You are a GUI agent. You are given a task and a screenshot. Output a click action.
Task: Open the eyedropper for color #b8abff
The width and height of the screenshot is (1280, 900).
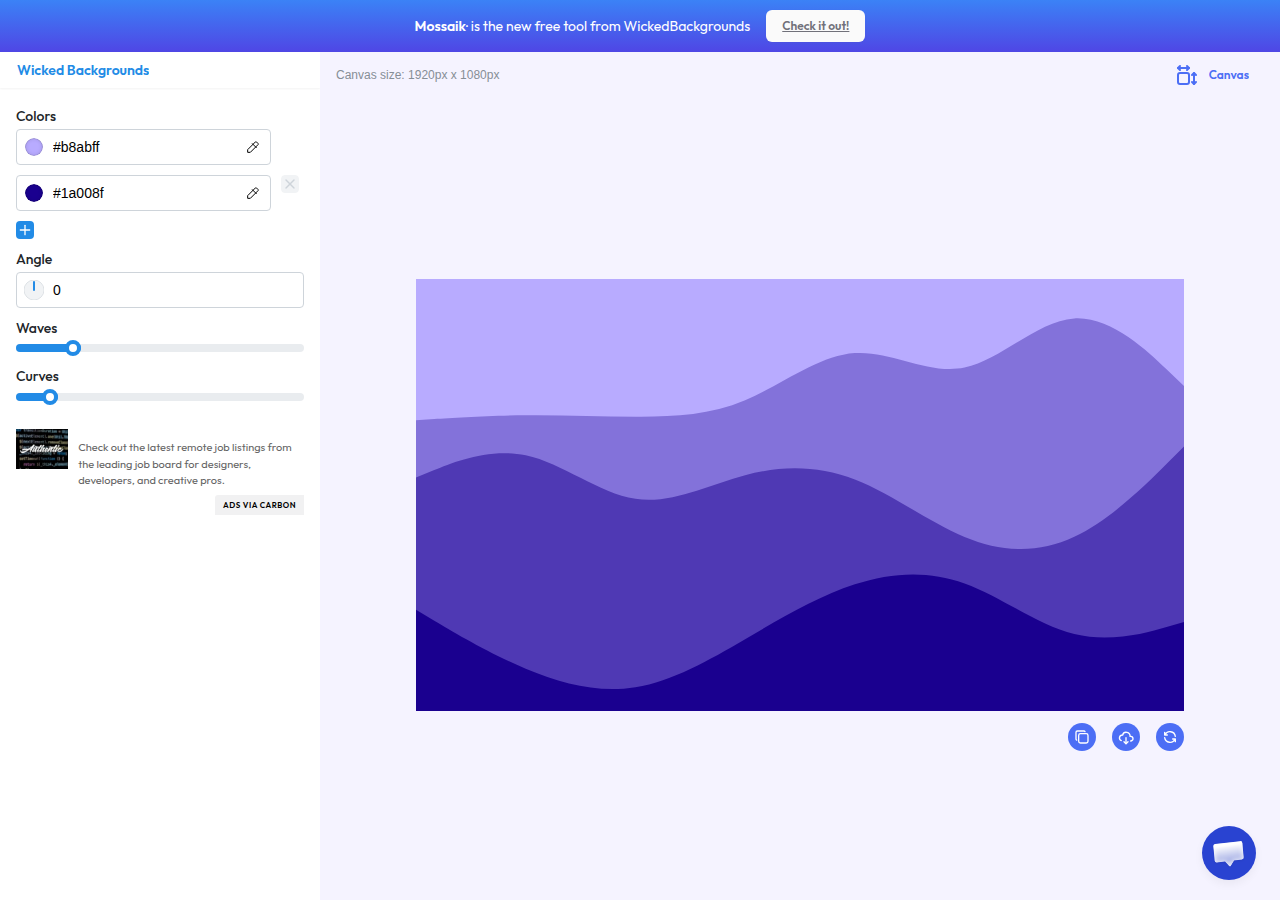(253, 147)
